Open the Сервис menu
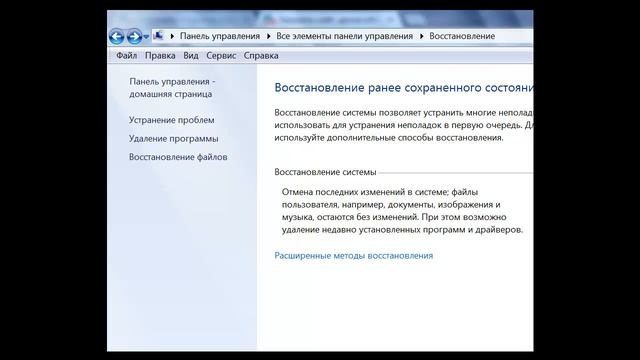This screenshot has height=360, width=640. [221, 56]
